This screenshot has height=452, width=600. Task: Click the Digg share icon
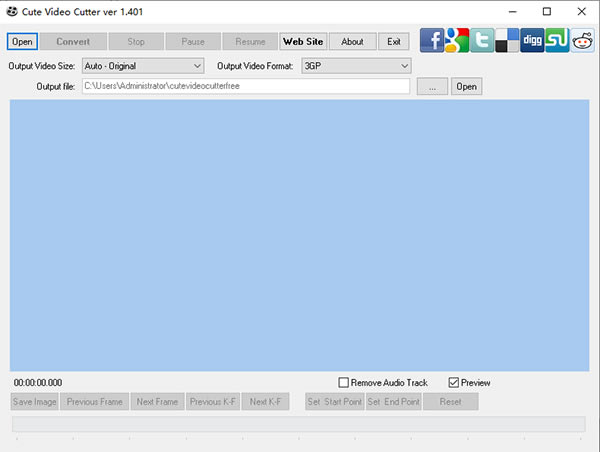point(532,40)
